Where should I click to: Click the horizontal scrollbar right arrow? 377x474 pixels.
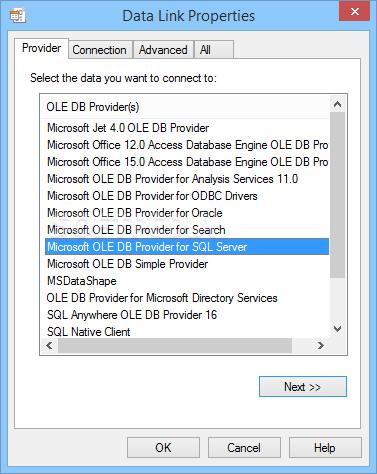point(321,346)
